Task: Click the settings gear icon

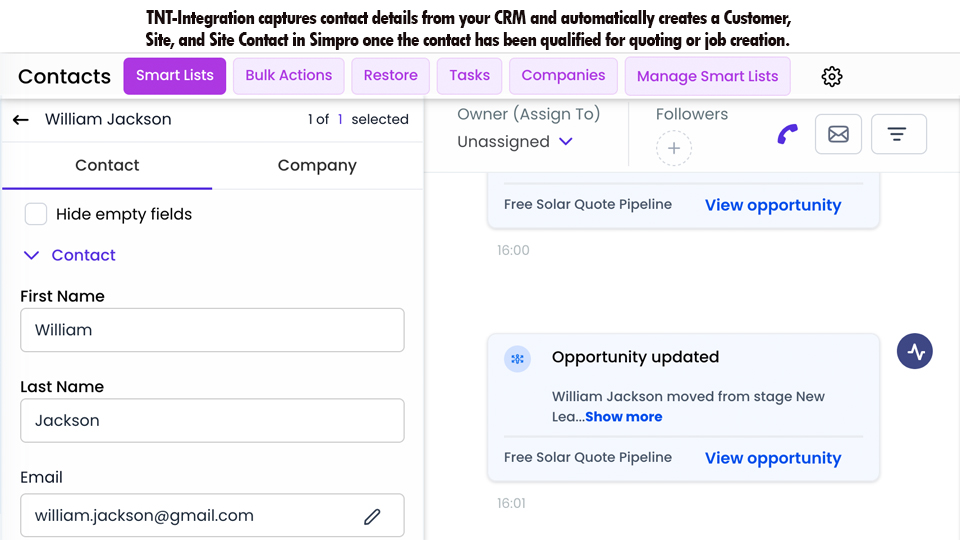Action: [832, 77]
